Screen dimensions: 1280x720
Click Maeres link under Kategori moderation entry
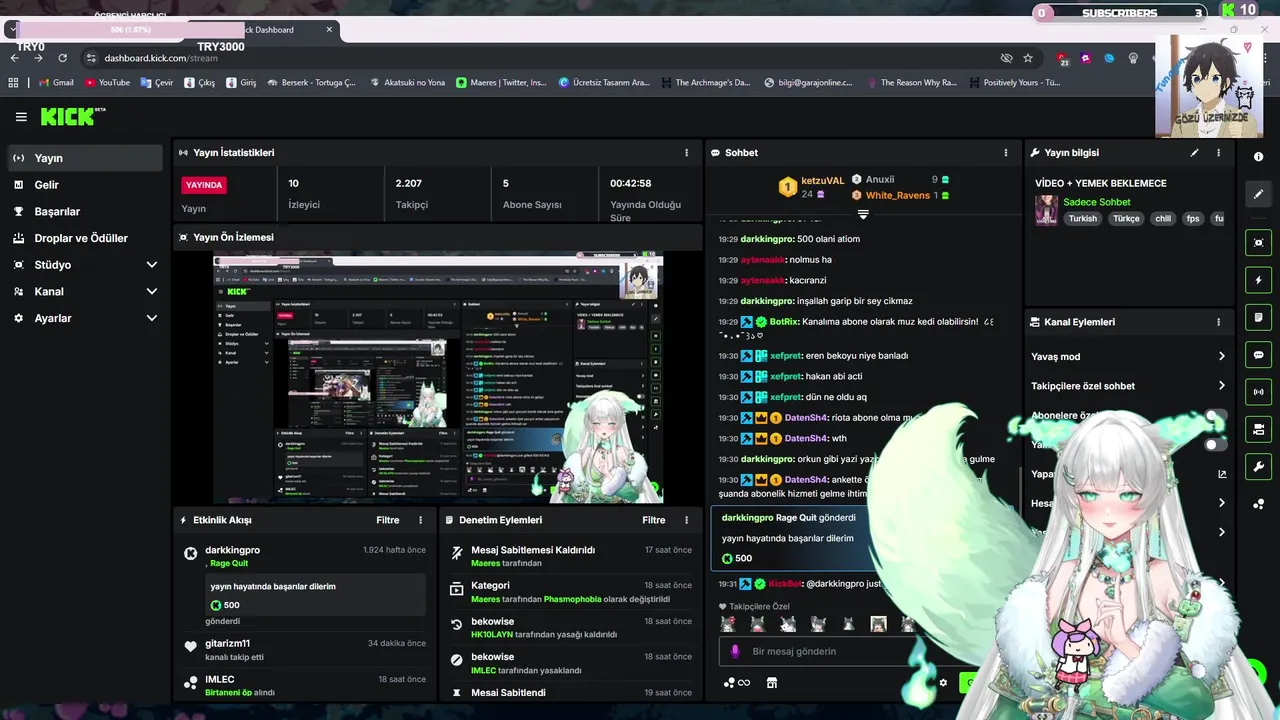tap(485, 599)
